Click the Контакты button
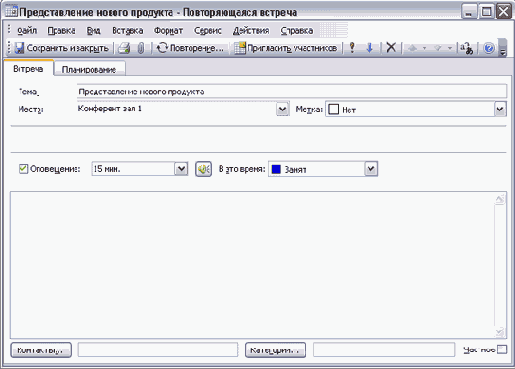 (x=41, y=350)
